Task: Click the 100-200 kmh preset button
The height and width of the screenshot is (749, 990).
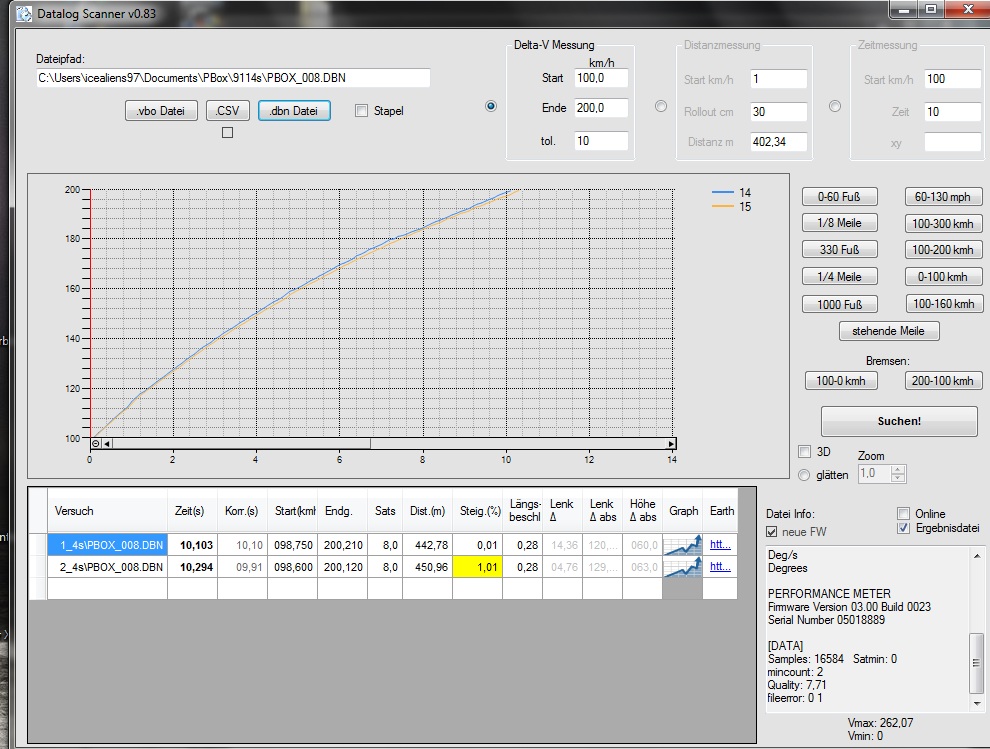Action: click(x=943, y=249)
